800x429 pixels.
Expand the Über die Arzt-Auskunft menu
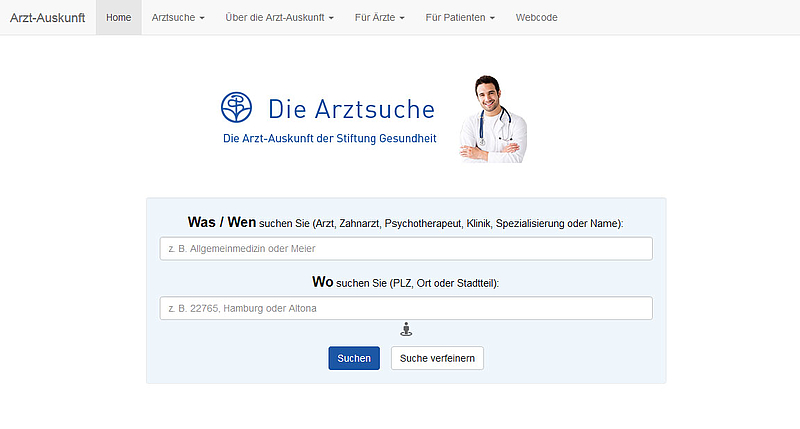[280, 17]
